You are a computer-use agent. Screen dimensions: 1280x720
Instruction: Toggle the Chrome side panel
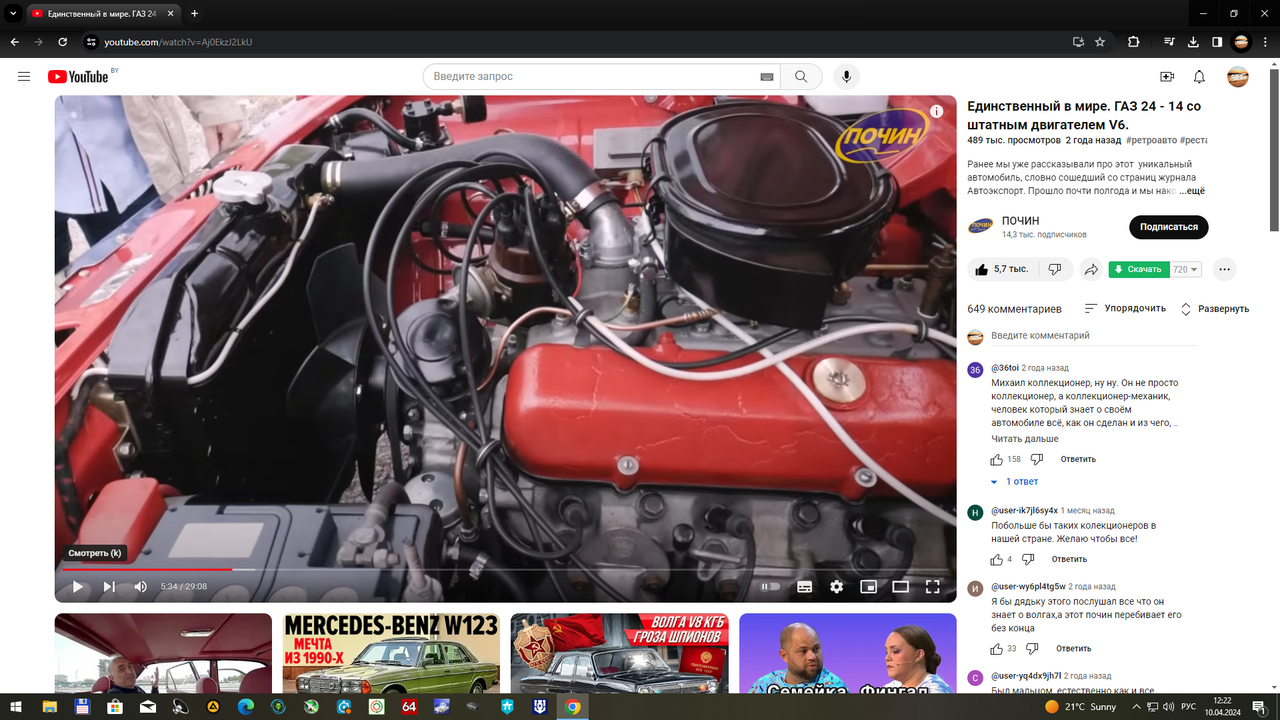click(x=1217, y=42)
